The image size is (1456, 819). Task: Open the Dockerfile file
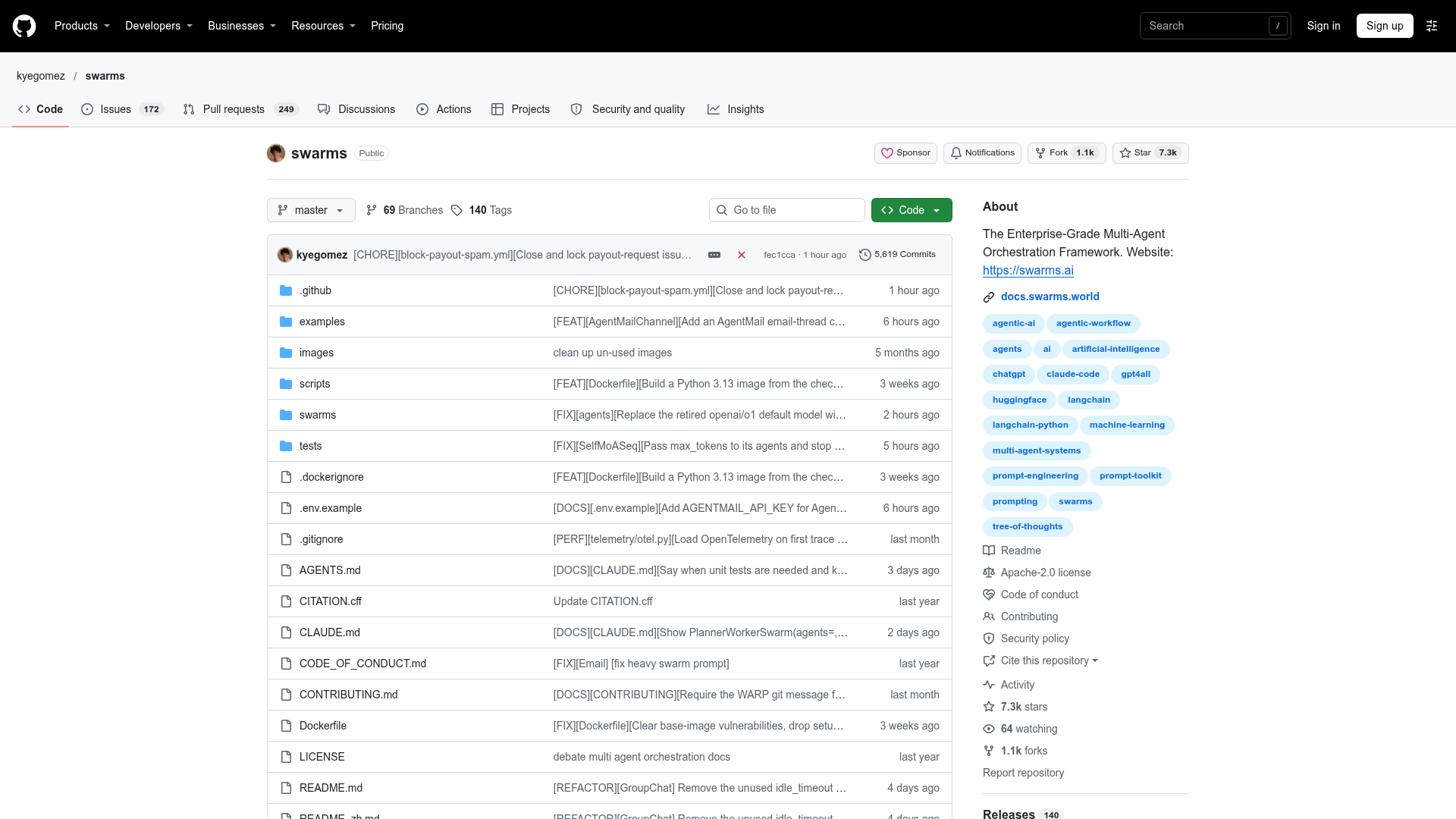322,726
